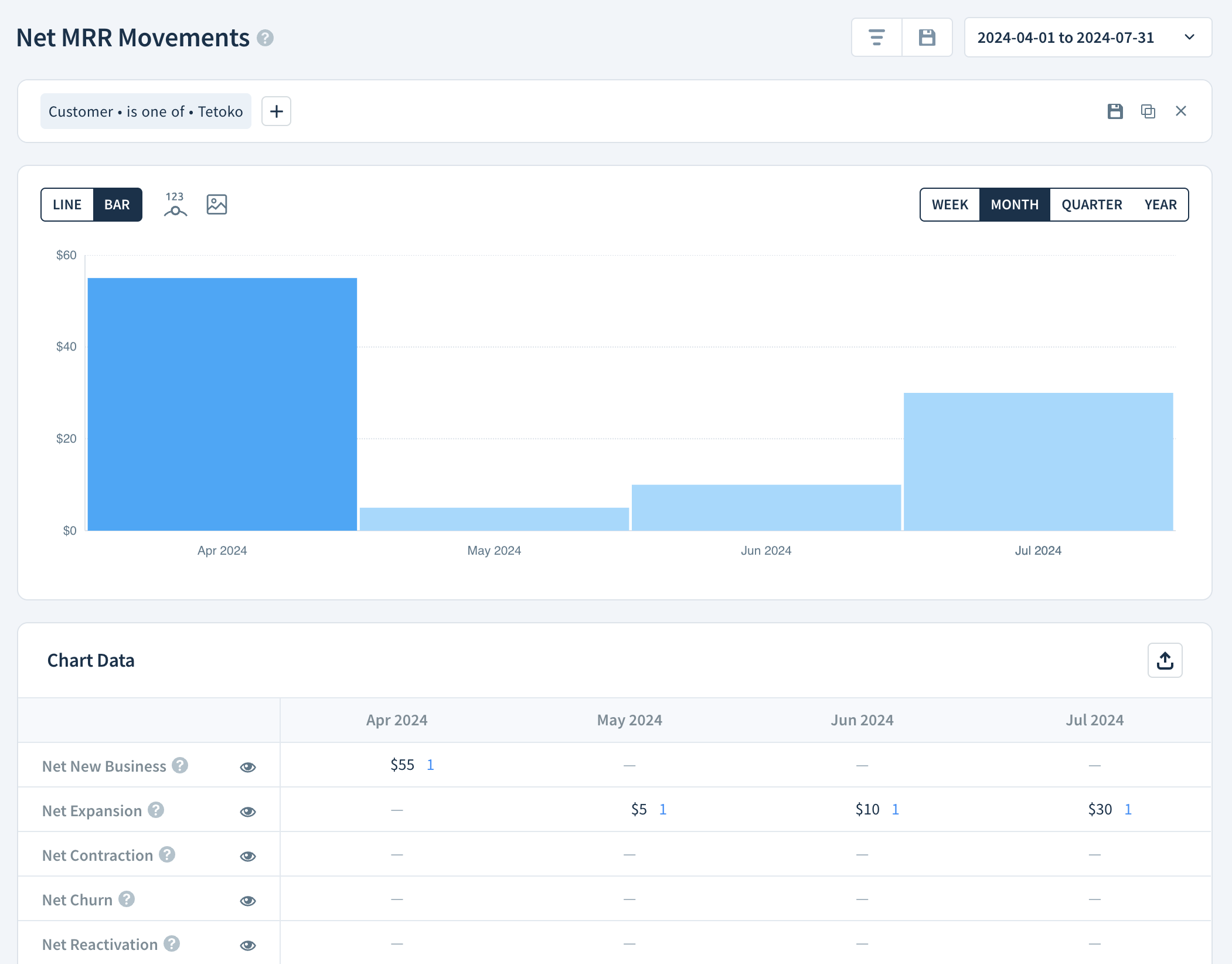Open the Apr 2024 Net New Business count link
Screen dimensions: 1232x964
click(x=430, y=765)
